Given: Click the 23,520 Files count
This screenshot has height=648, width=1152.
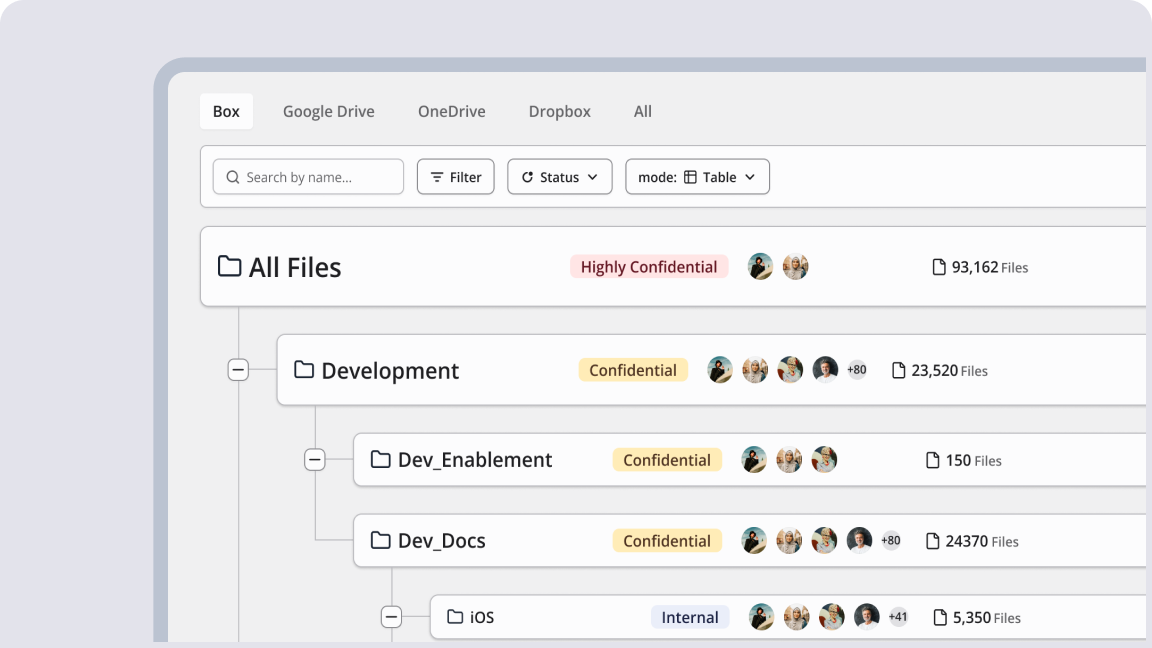Looking at the screenshot, I should click(x=949, y=370).
